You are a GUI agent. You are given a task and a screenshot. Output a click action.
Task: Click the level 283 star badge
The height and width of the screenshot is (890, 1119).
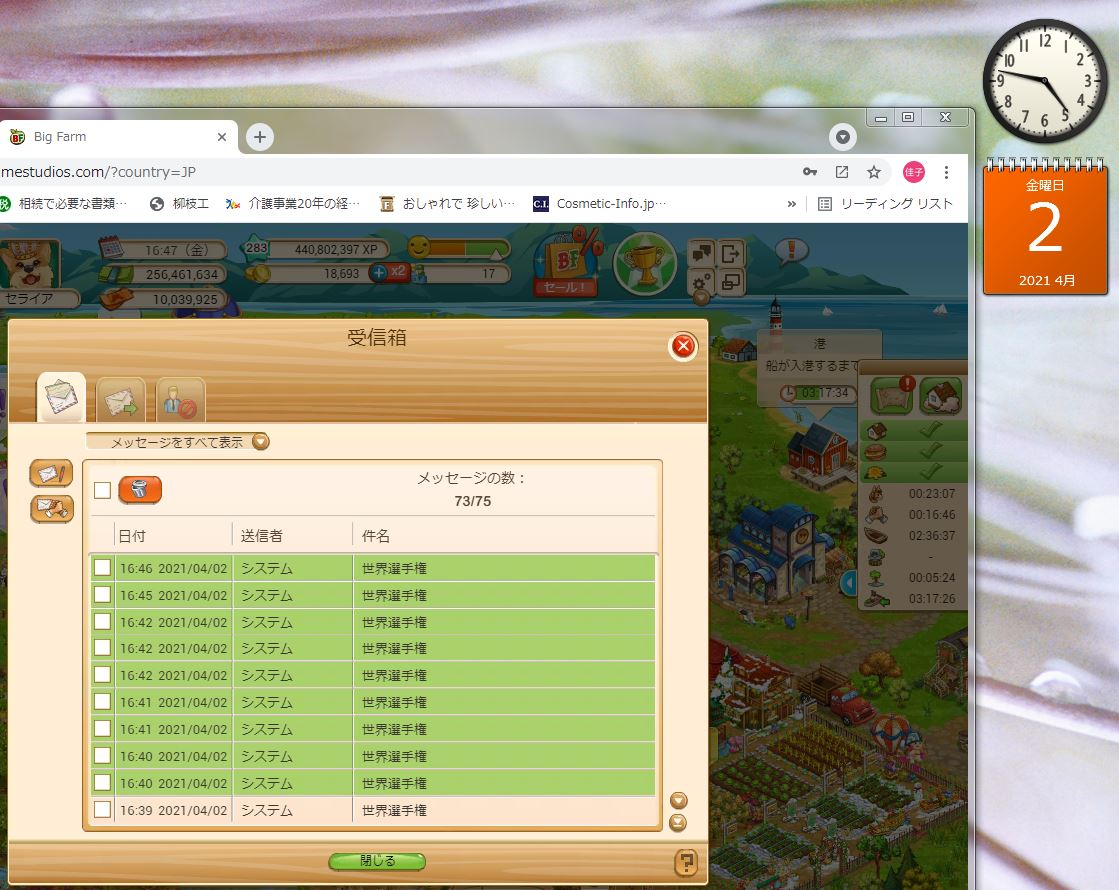tap(256, 248)
